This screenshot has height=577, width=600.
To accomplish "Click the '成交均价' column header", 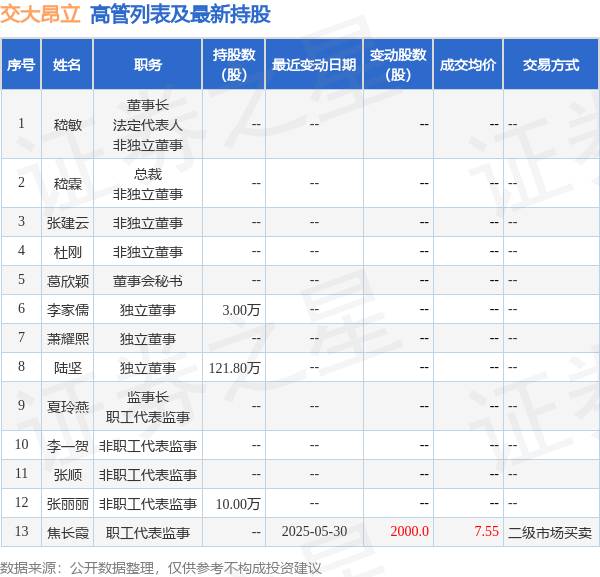I will point(468,65).
